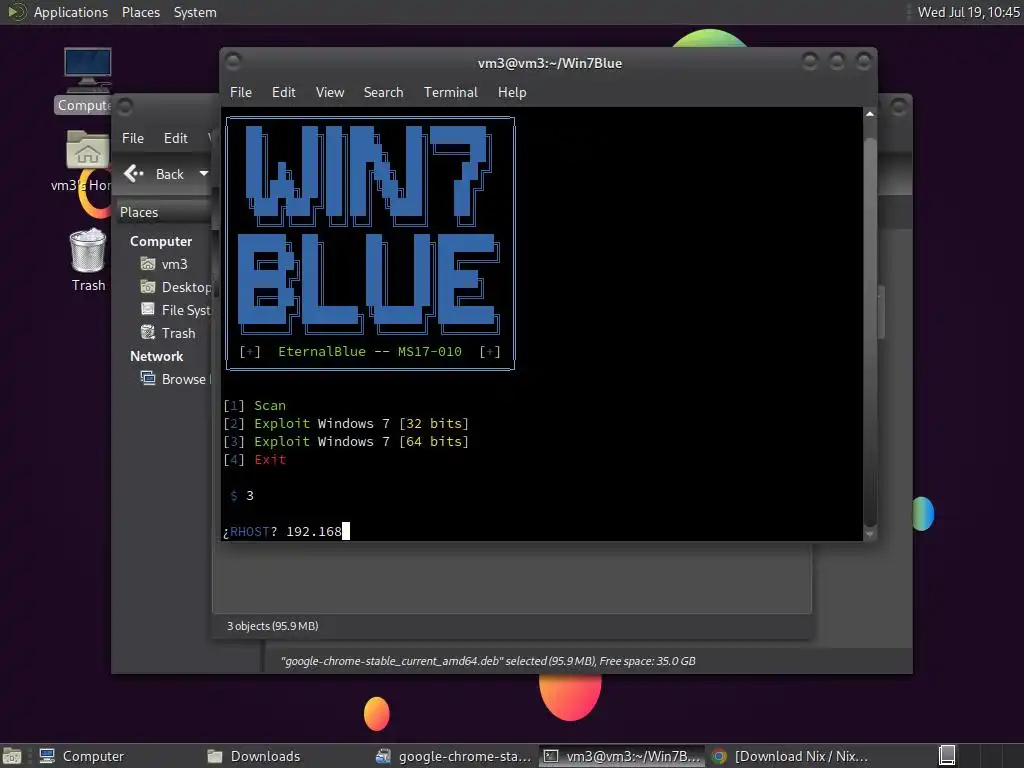
Task: Click the EternalBlue -- MS17-010 banner text
Action: 370,351
